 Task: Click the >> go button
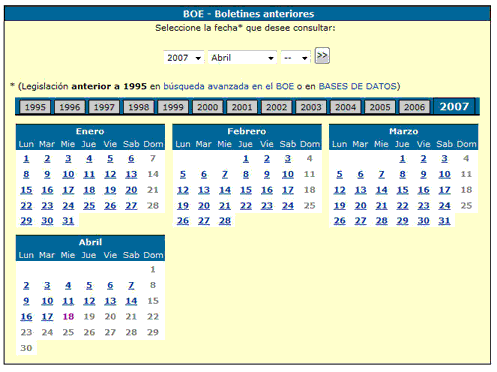[x=322, y=56]
